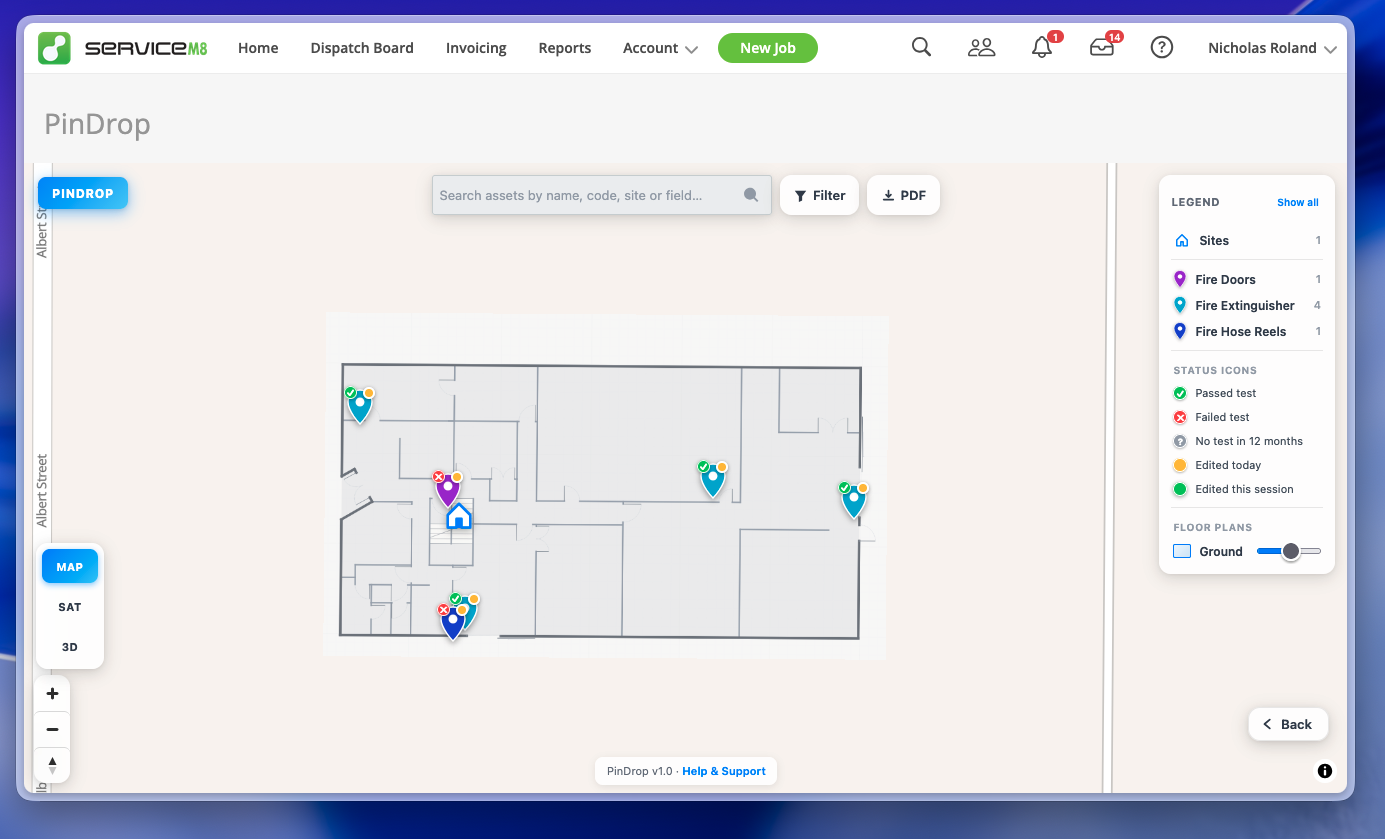Open Help & Support link
This screenshot has width=1385, height=839.
(724, 771)
